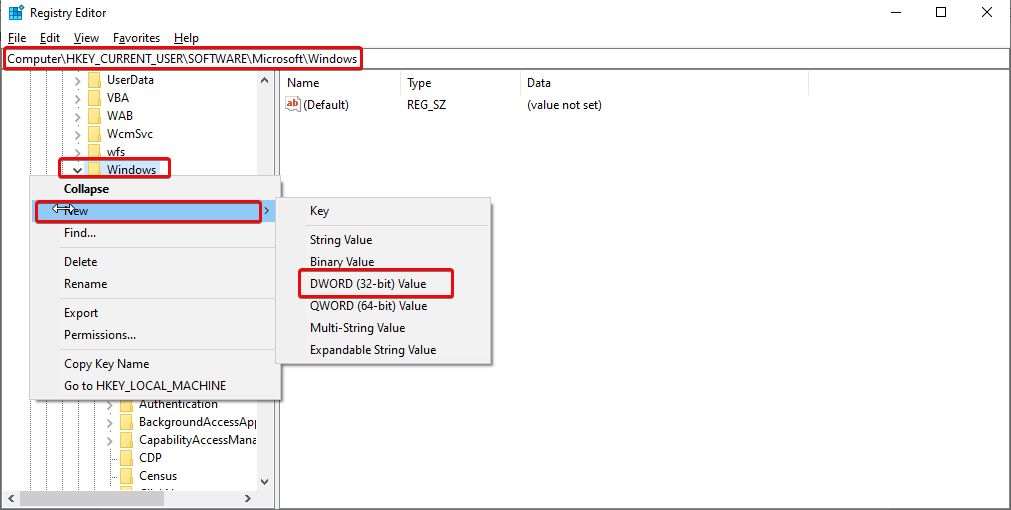Expand the UserData key
1011x510 pixels.
tap(77, 81)
